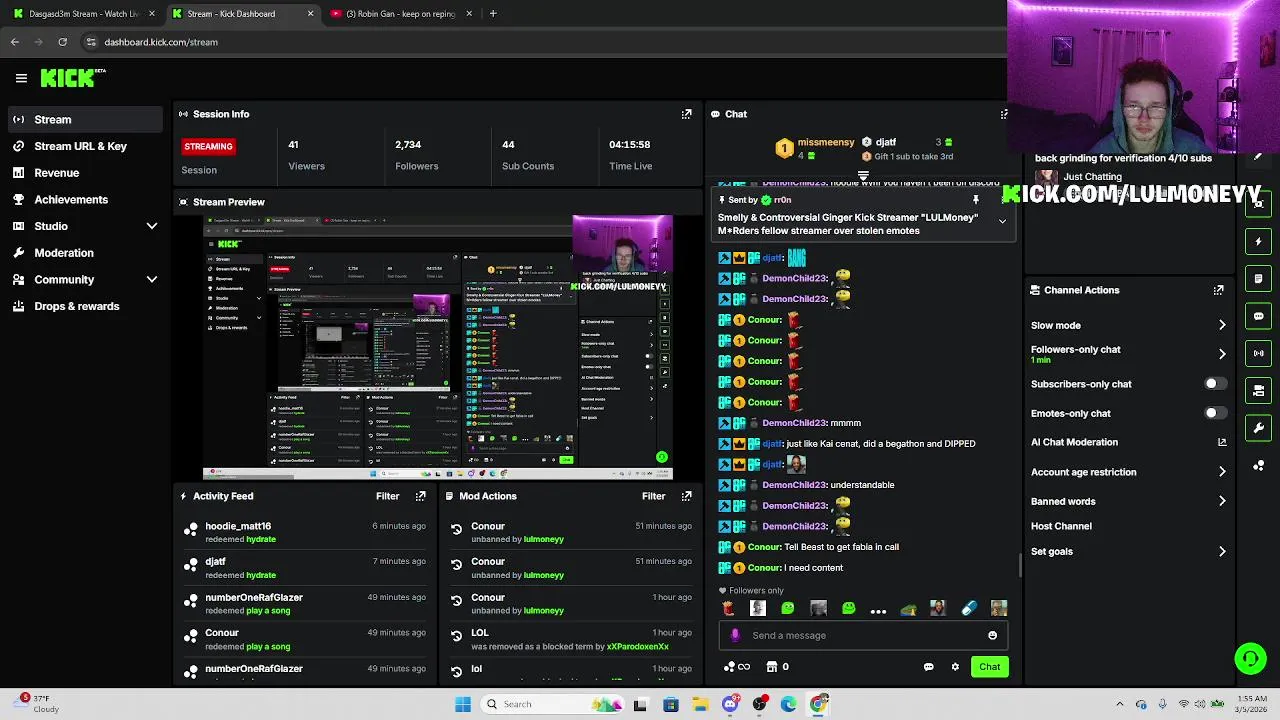Open OBS Studio from the taskbar
The width and height of the screenshot is (1280, 720).
click(760, 704)
